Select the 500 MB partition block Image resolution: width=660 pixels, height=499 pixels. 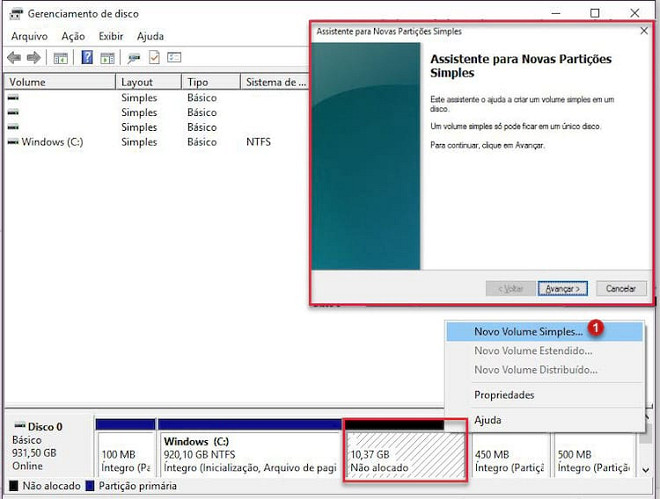click(593, 454)
